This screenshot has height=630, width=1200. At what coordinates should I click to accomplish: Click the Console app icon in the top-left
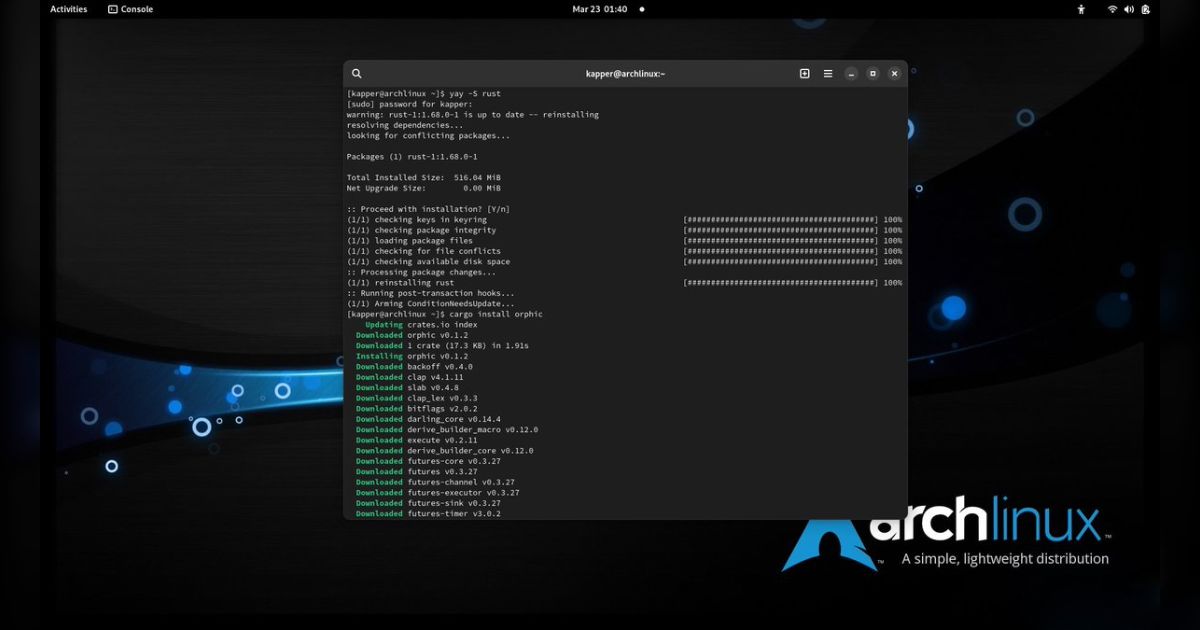pos(113,9)
